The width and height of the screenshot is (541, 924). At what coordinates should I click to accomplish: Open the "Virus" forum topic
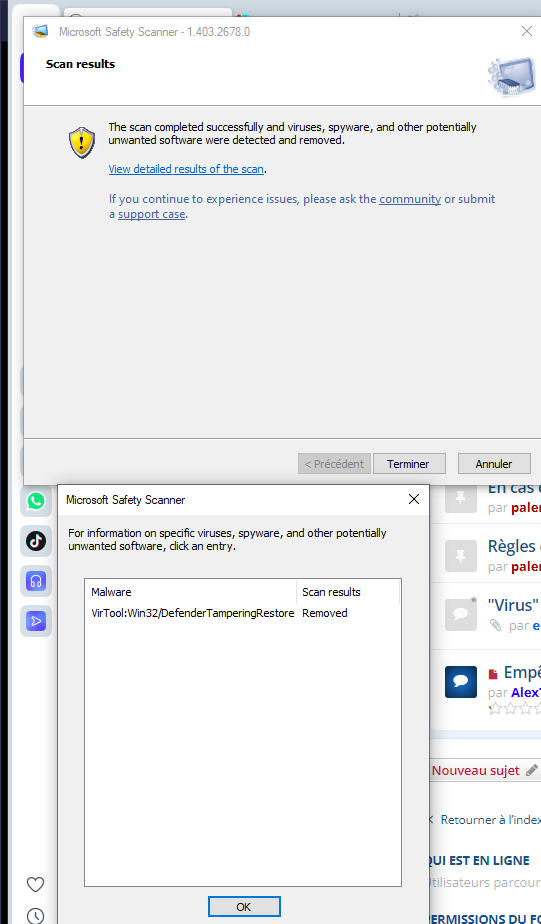(x=513, y=605)
